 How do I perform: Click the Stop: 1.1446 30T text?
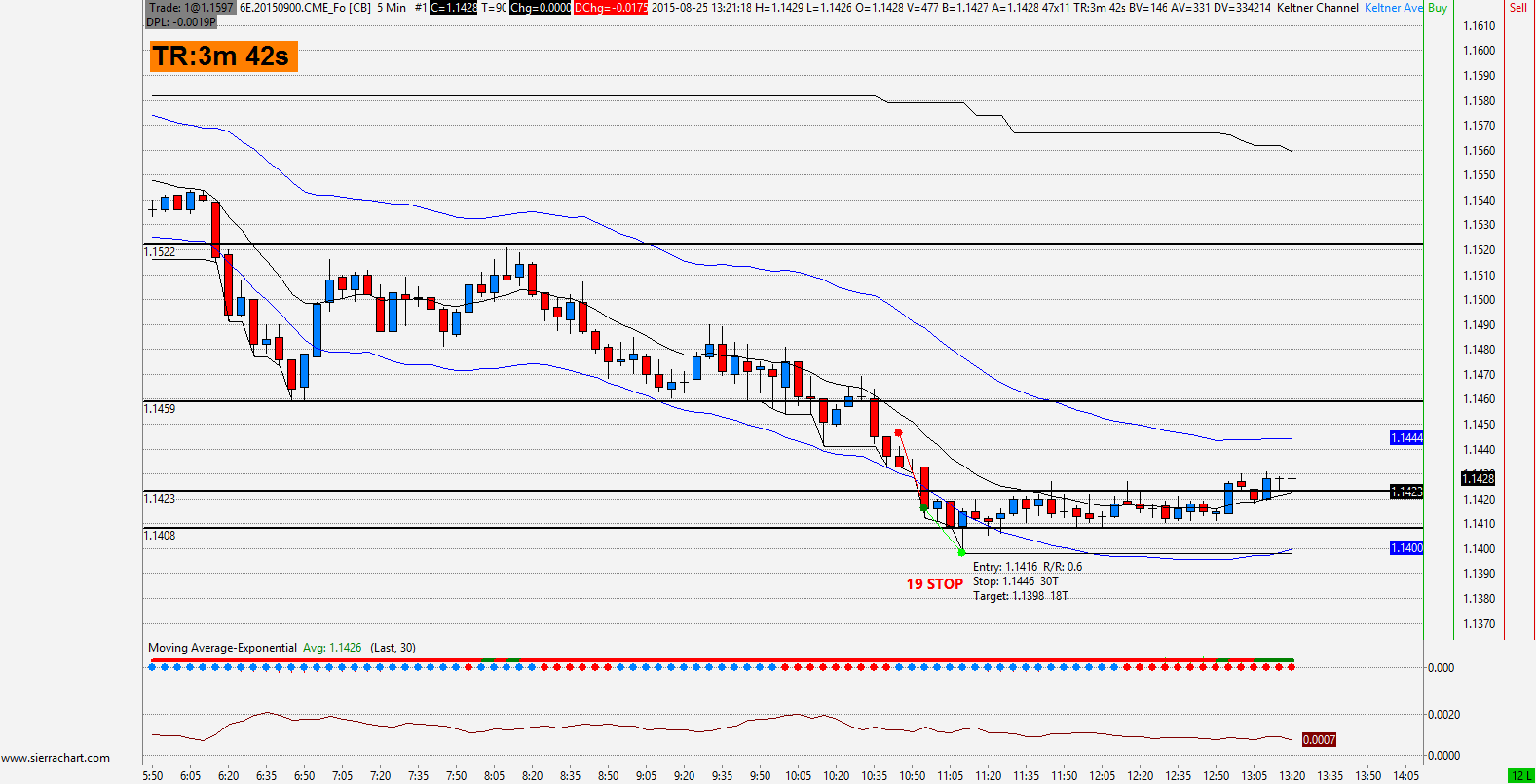tap(1016, 581)
